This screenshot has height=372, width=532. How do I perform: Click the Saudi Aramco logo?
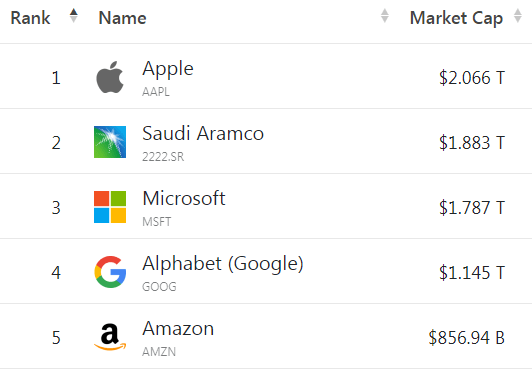(x=110, y=142)
